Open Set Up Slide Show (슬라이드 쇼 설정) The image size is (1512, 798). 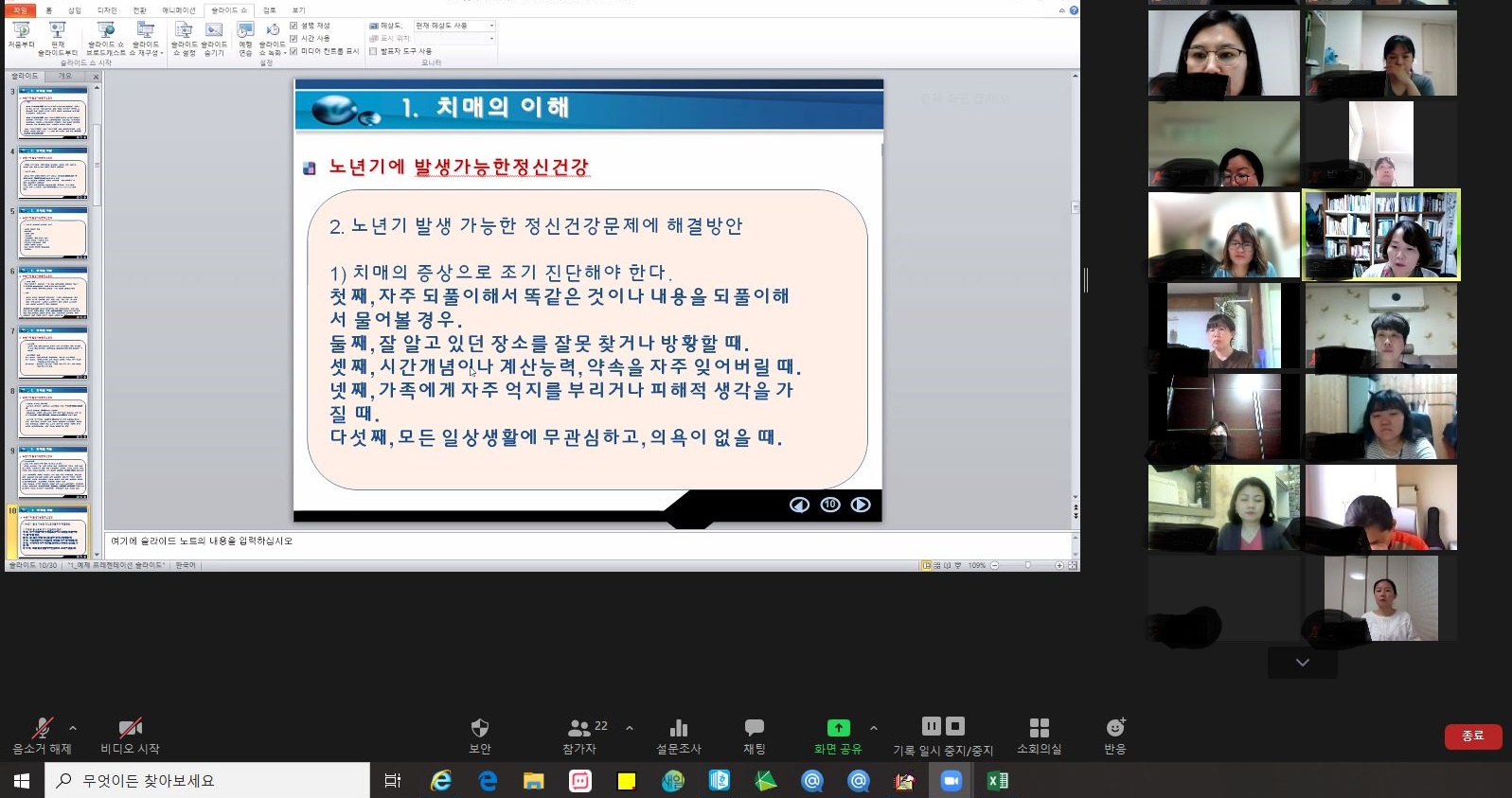pyautogui.click(x=184, y=39)
